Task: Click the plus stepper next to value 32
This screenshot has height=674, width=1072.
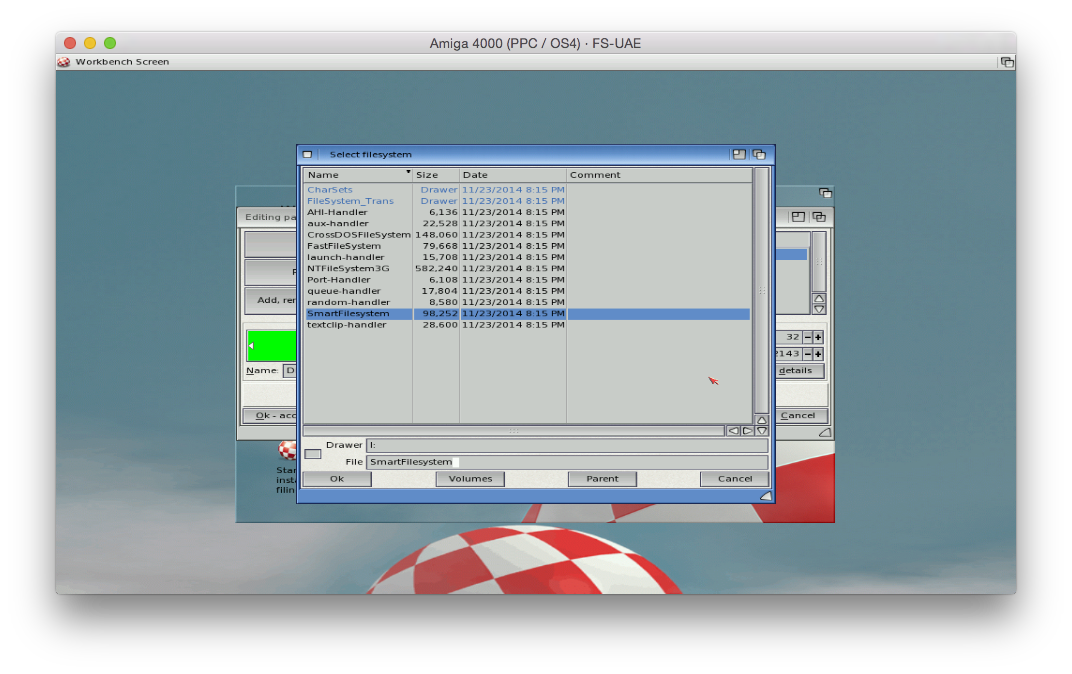Action: (818, 337)
